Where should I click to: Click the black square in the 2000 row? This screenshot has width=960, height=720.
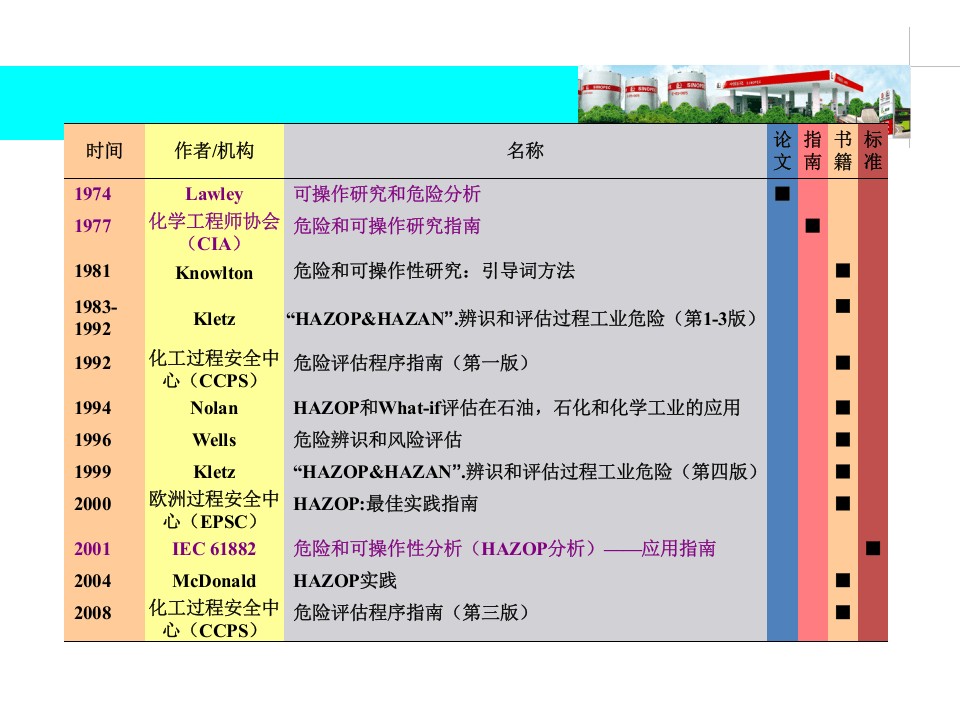[842, 504]
